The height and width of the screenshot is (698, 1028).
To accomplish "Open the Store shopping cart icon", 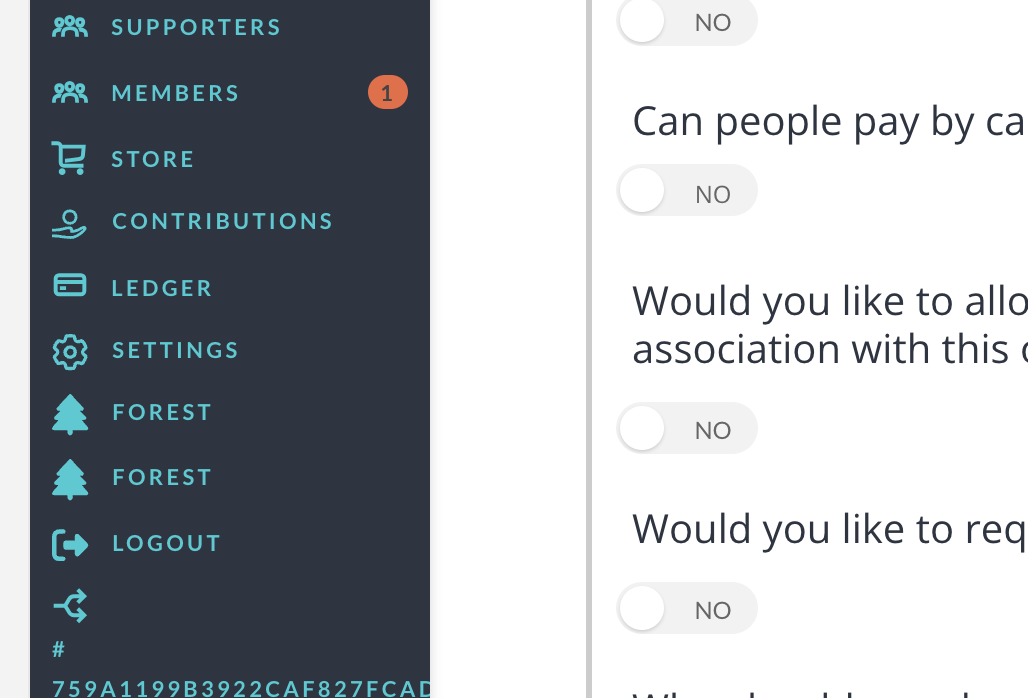I will 70,158.
